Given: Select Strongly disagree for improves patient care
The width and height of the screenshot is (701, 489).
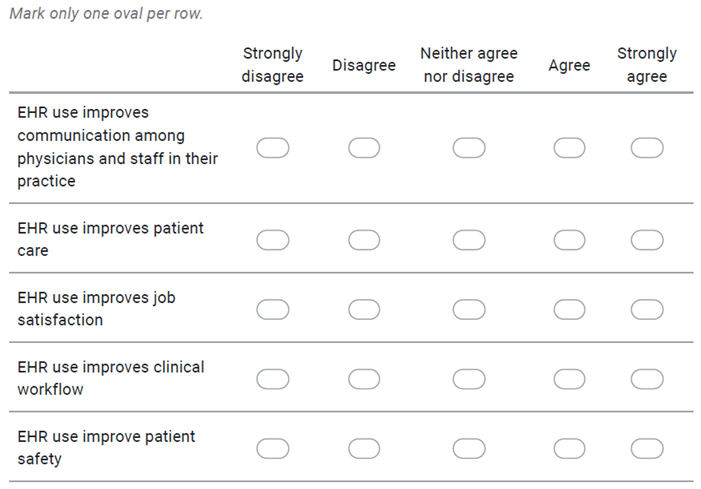Looking at the screenshot, I should [x=273, y=240].
